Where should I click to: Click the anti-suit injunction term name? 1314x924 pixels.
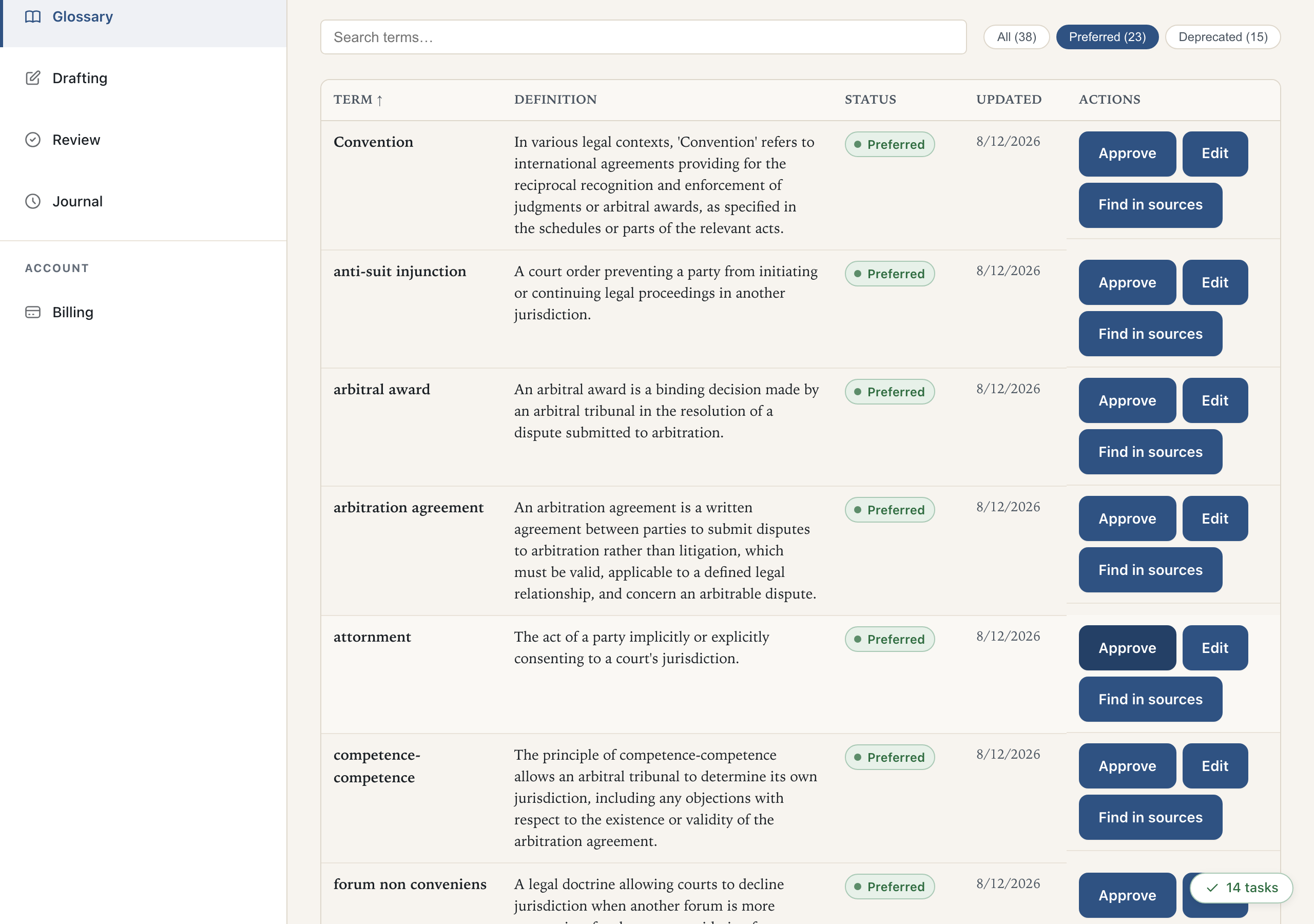point(399,272)
